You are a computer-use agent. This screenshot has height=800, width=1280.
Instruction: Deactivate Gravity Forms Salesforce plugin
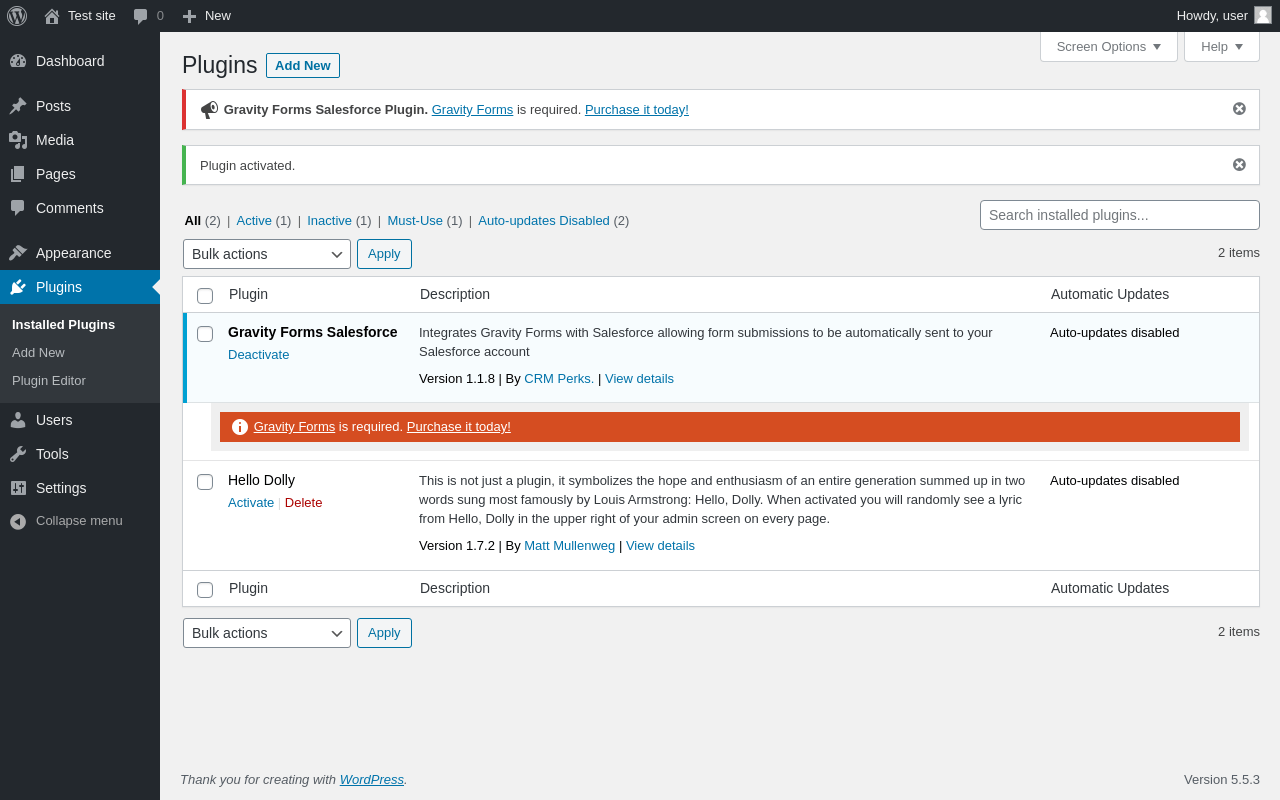pyautogui.click(x=258, y=355)
